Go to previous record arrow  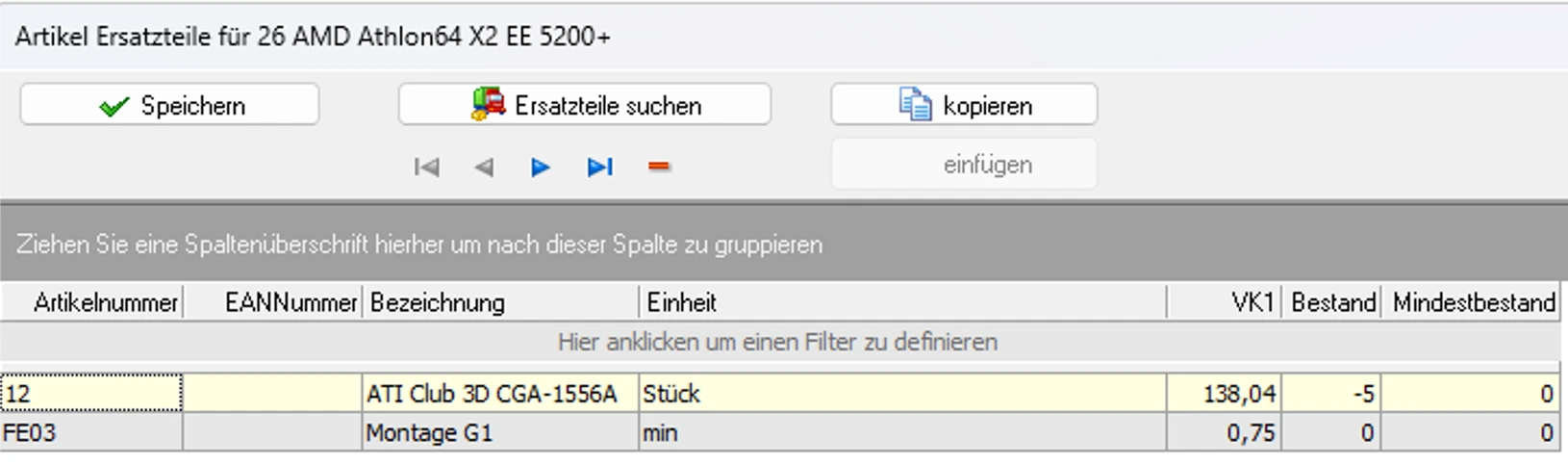(x=484, y=168)
